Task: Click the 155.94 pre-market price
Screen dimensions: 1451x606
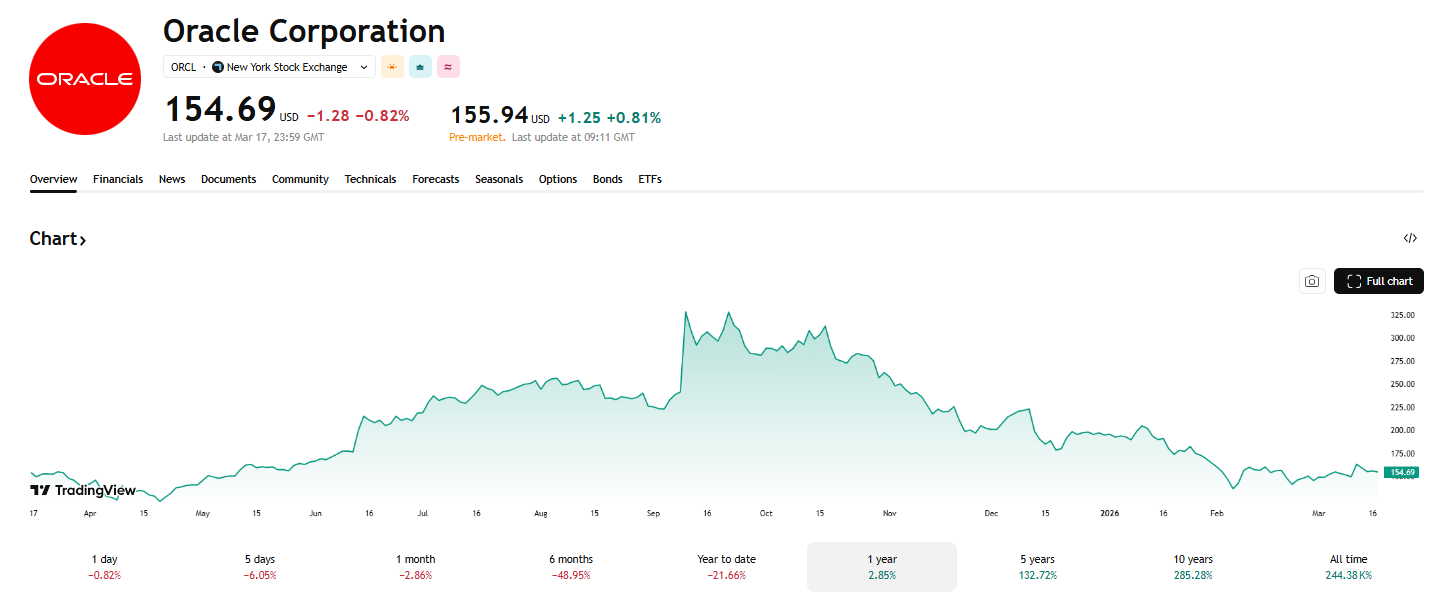Action: [490, 116]
